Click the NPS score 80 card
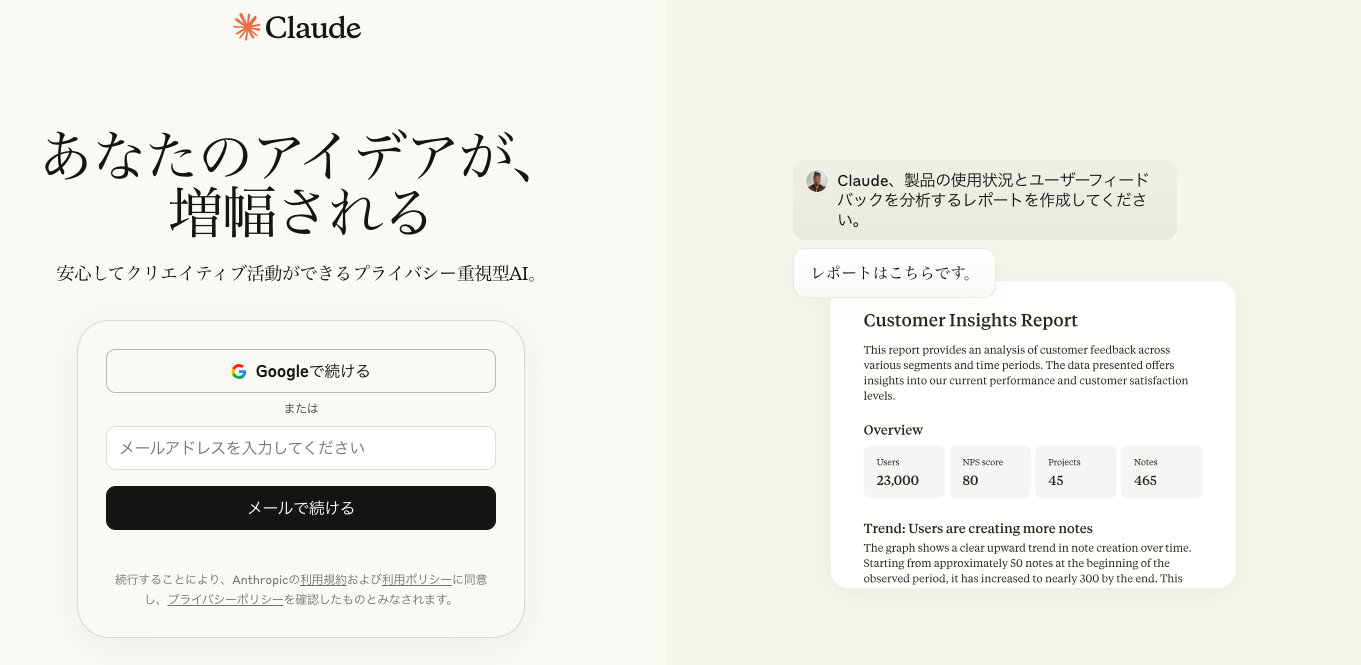The height and width of the screenshot is (665, 1361). coord(990,472)
